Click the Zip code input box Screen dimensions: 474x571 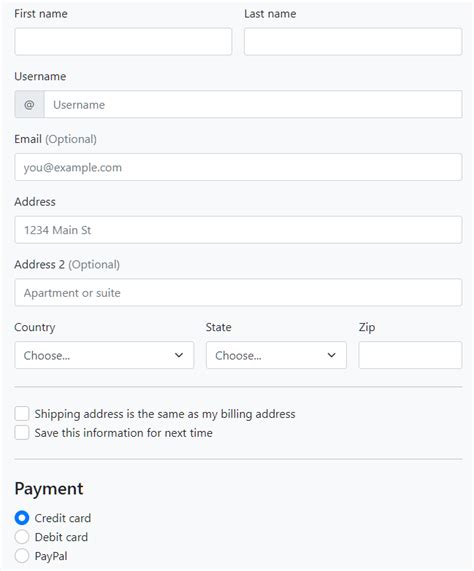pyautogui.click(x=410, y=355)
